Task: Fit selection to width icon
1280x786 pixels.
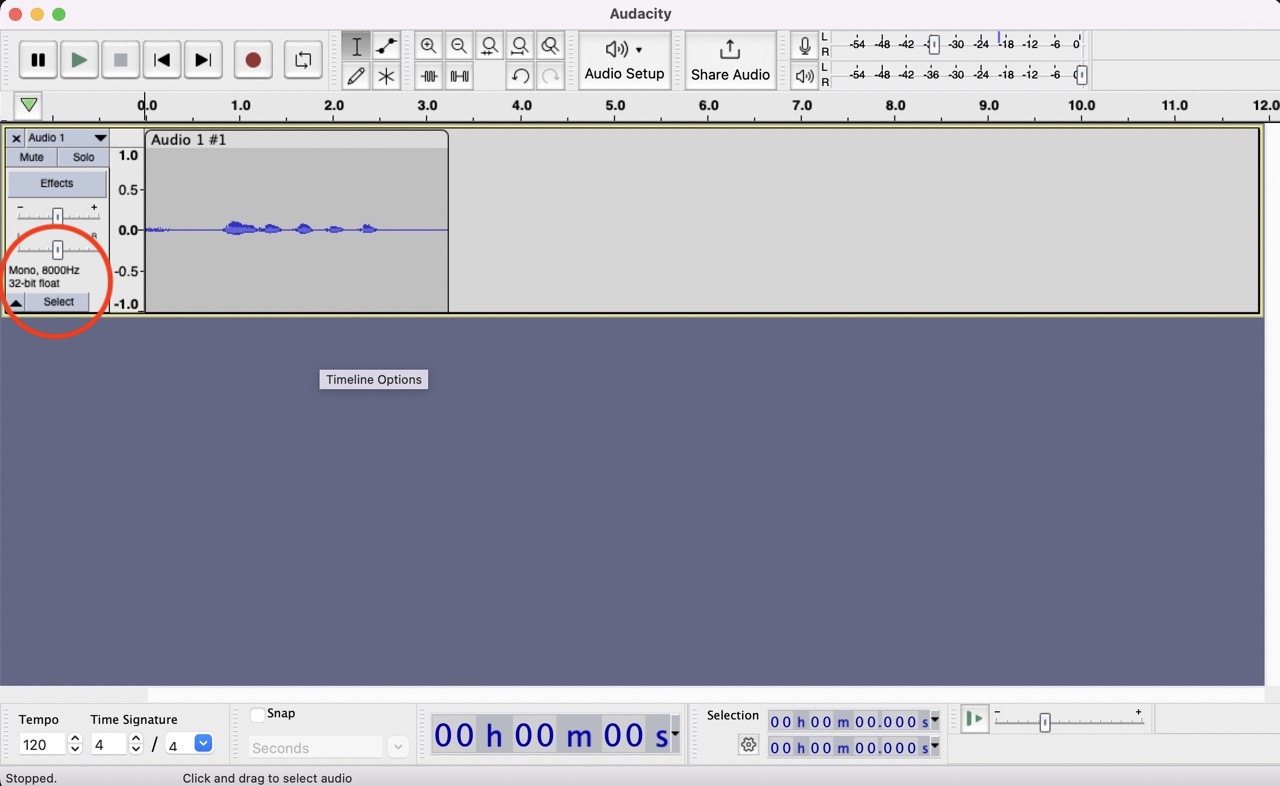Action: click(x=489, y=46)
